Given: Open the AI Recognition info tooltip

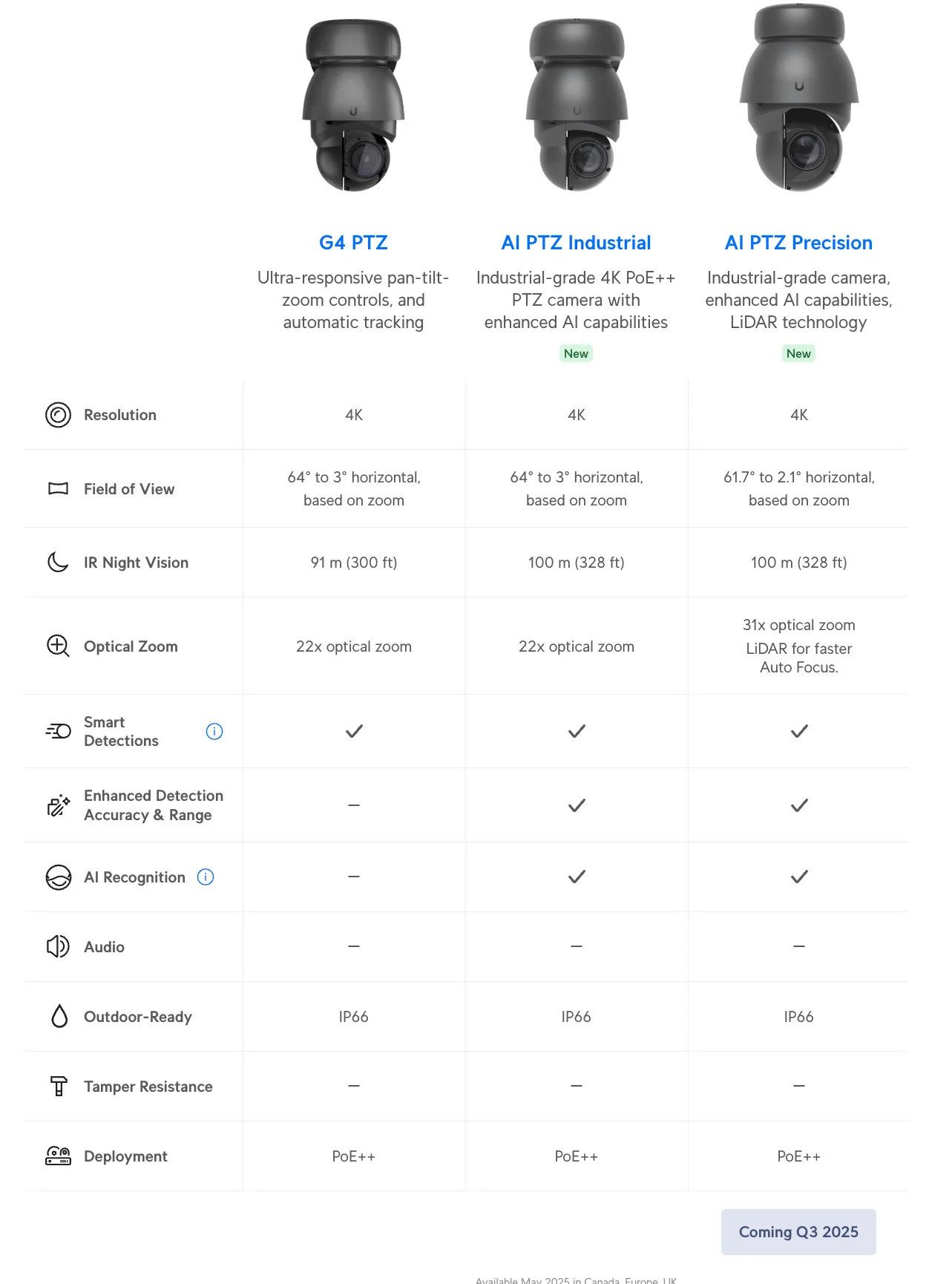Looking at the screenshot, I should point(206,877).
